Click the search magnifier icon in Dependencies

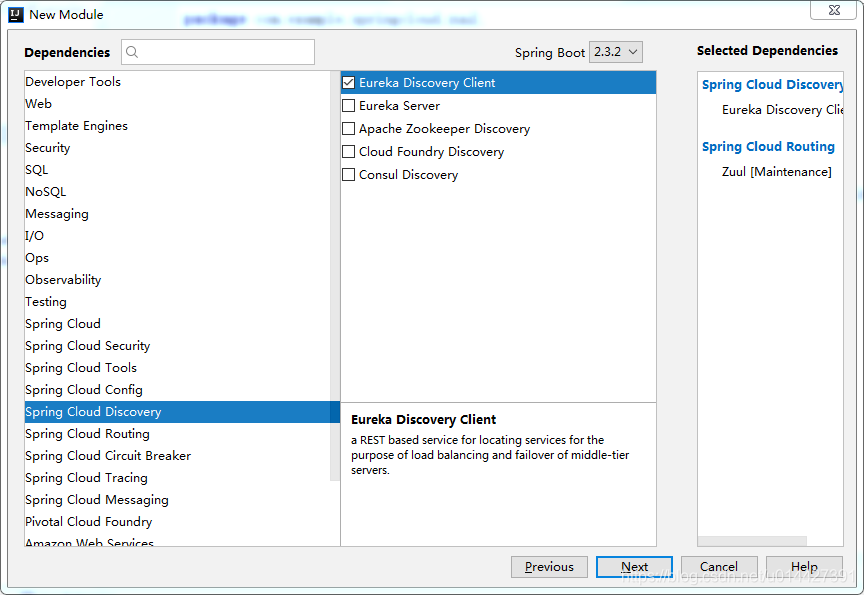tap(132, 52)
